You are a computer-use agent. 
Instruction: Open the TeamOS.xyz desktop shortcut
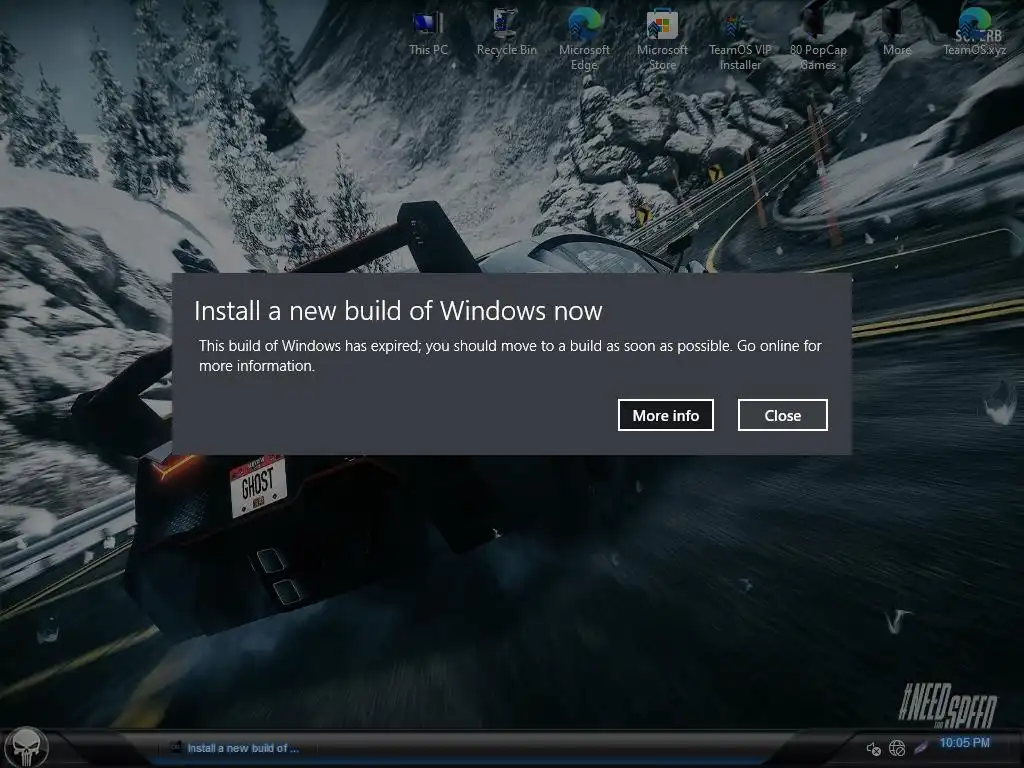pyautogui.click(x=974, y=33)
